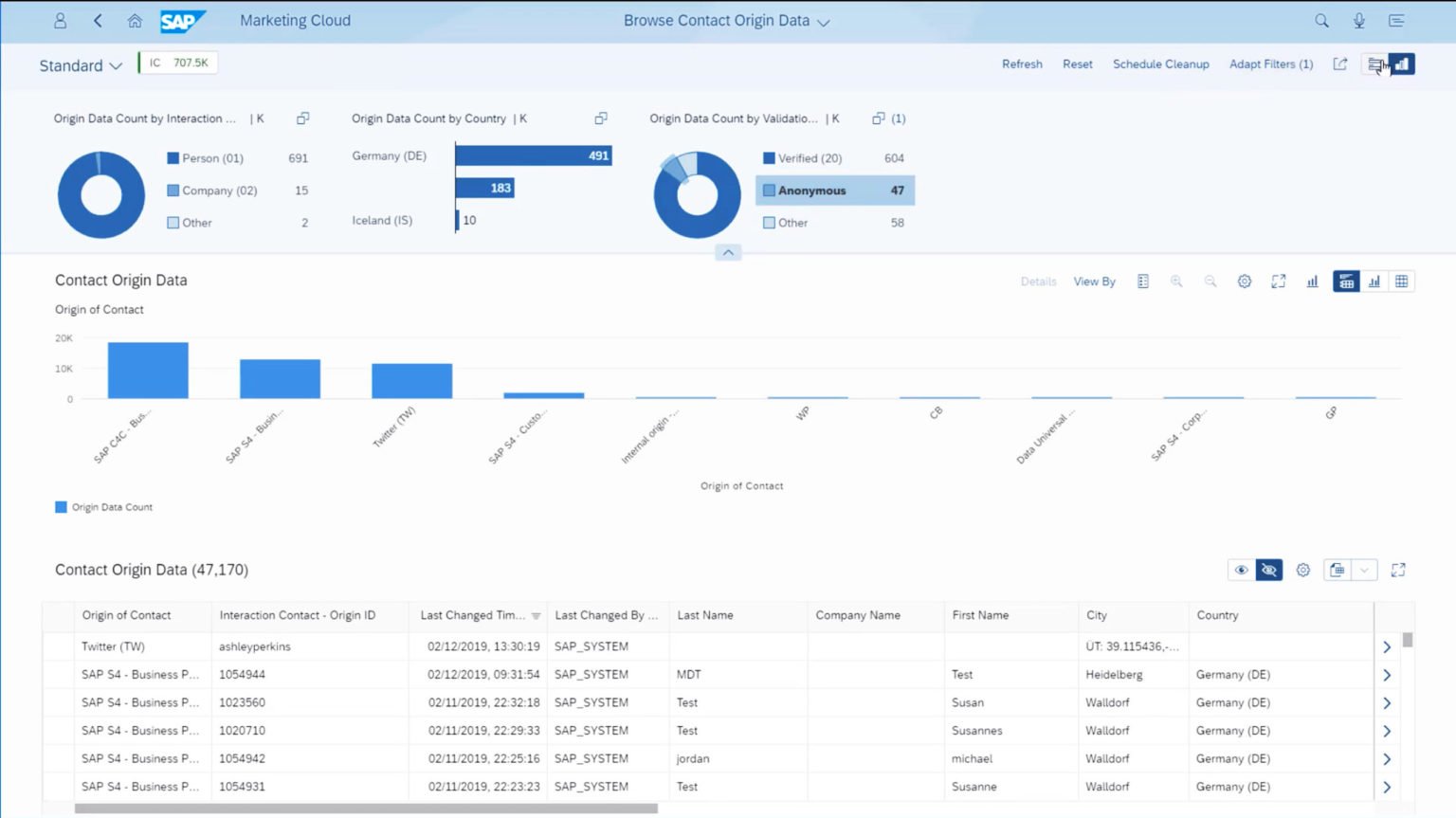Click Origin Data Count legend swatch

click(x=62, y=507)
